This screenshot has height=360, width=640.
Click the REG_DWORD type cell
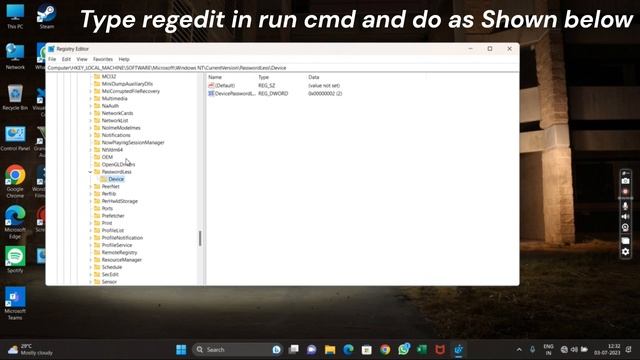(273, 94)
